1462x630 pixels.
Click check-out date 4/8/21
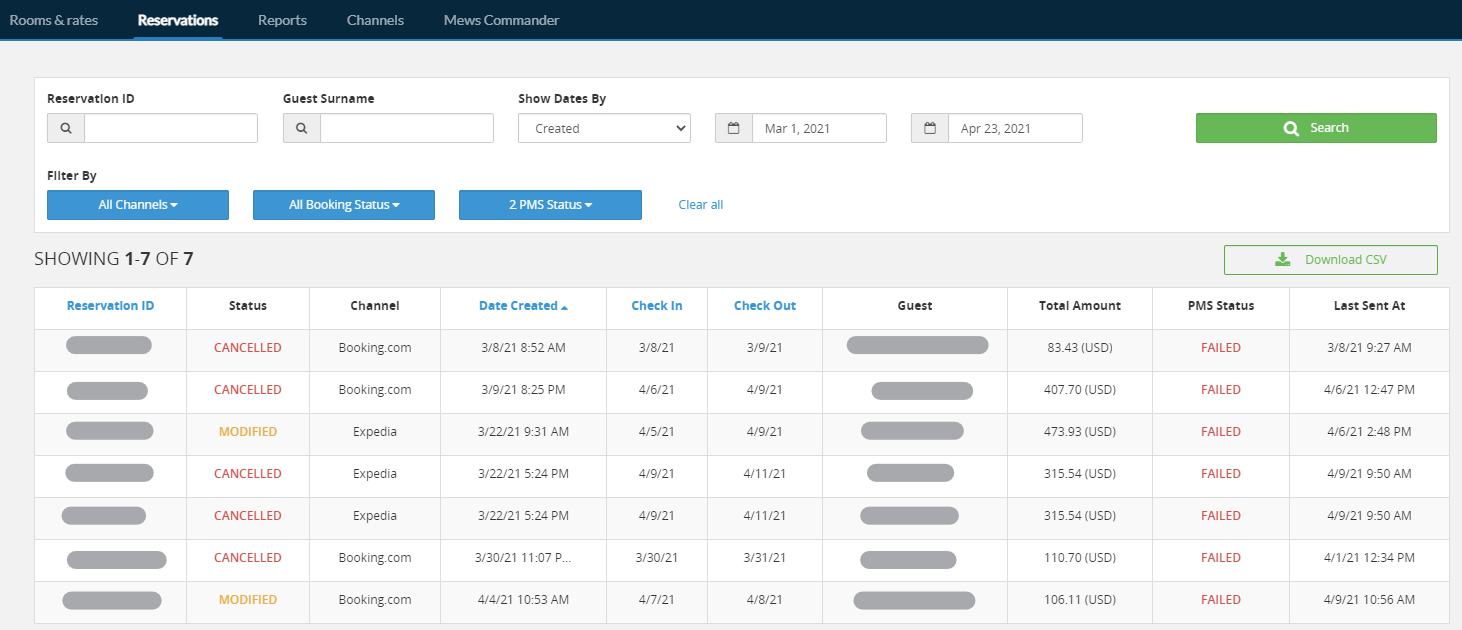[765, 600]
